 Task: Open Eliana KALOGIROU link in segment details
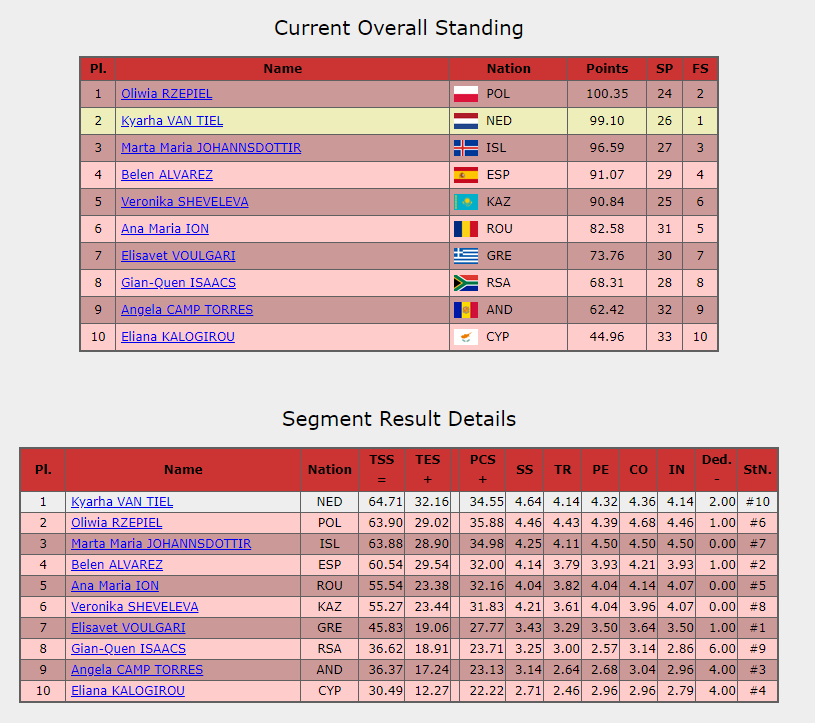pyautogui.click(x=128, y=691)
